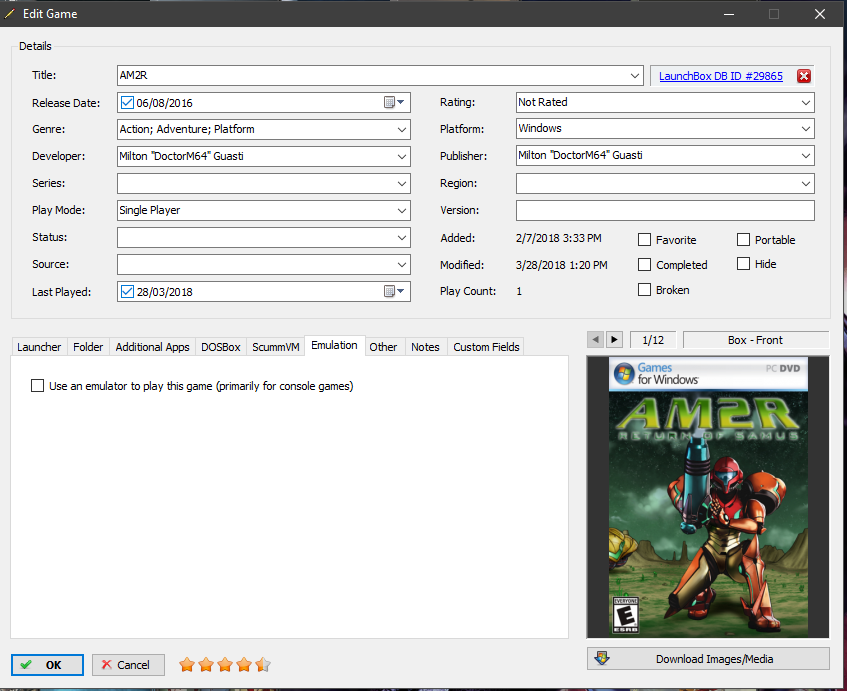Open the Other tab
The height and width of the screenshot is (691, 847).
[383, 347]
